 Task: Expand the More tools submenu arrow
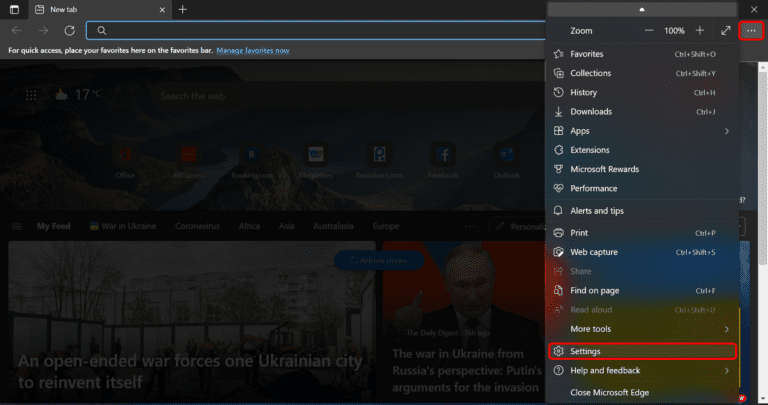coord(727,329)
